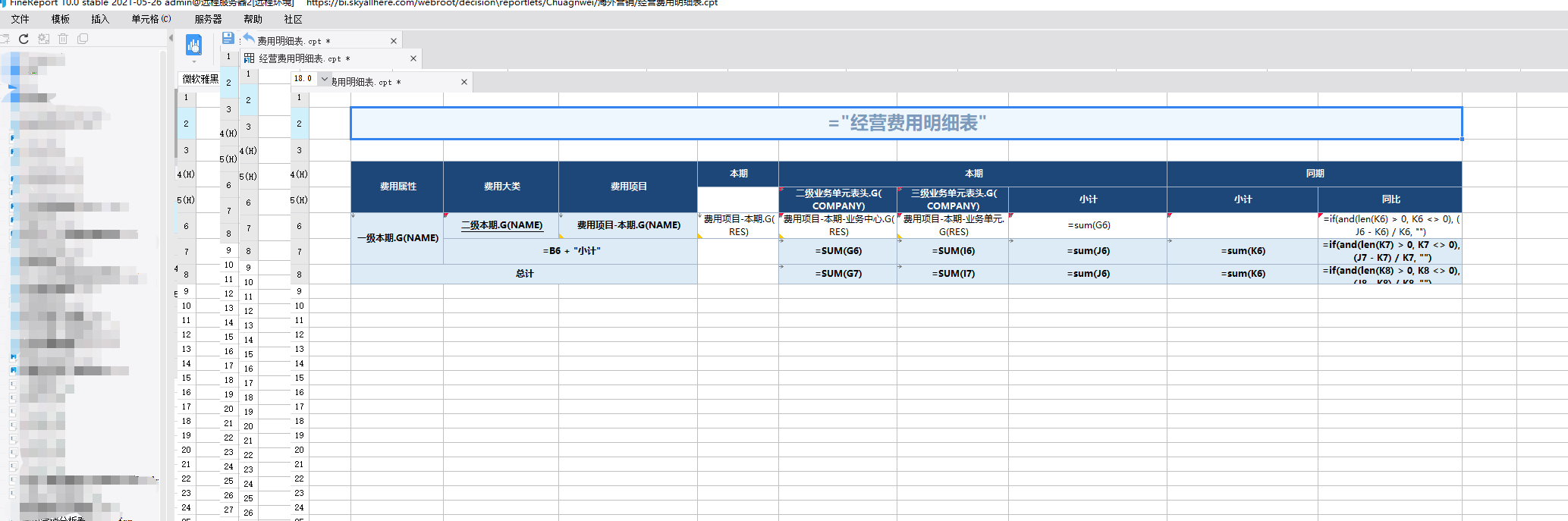Viewport: 1568px width, 521px height.
Task: Collapse the left file panel with arrow
Action: [170, 38]
